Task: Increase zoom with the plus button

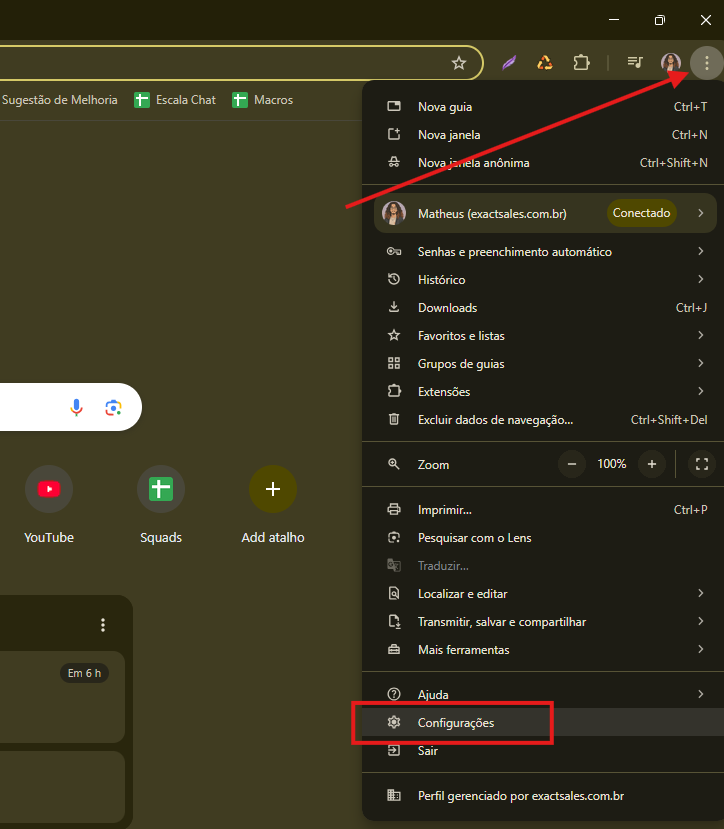Action: pyautogui.click(x=652, y=464)
